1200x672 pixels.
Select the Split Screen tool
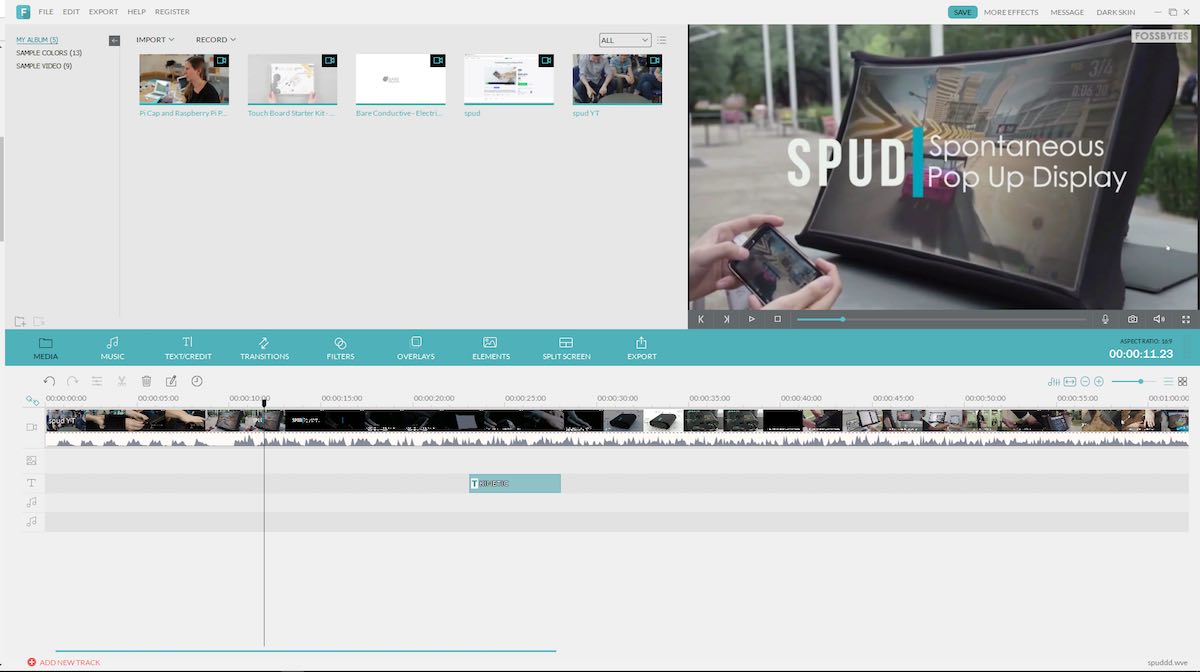pyautogui.click(x=566, y=348)
